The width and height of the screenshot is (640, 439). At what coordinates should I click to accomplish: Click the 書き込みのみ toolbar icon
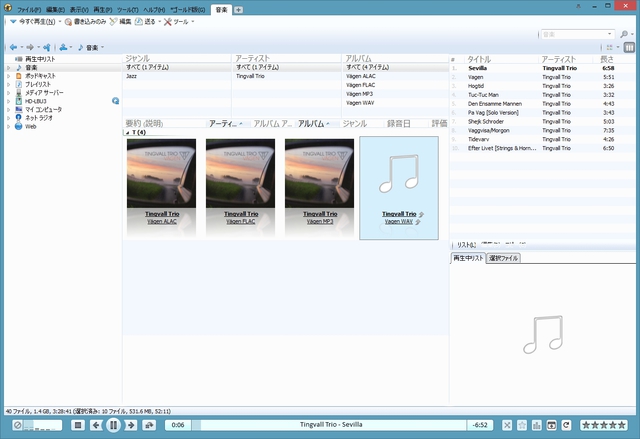68,20
